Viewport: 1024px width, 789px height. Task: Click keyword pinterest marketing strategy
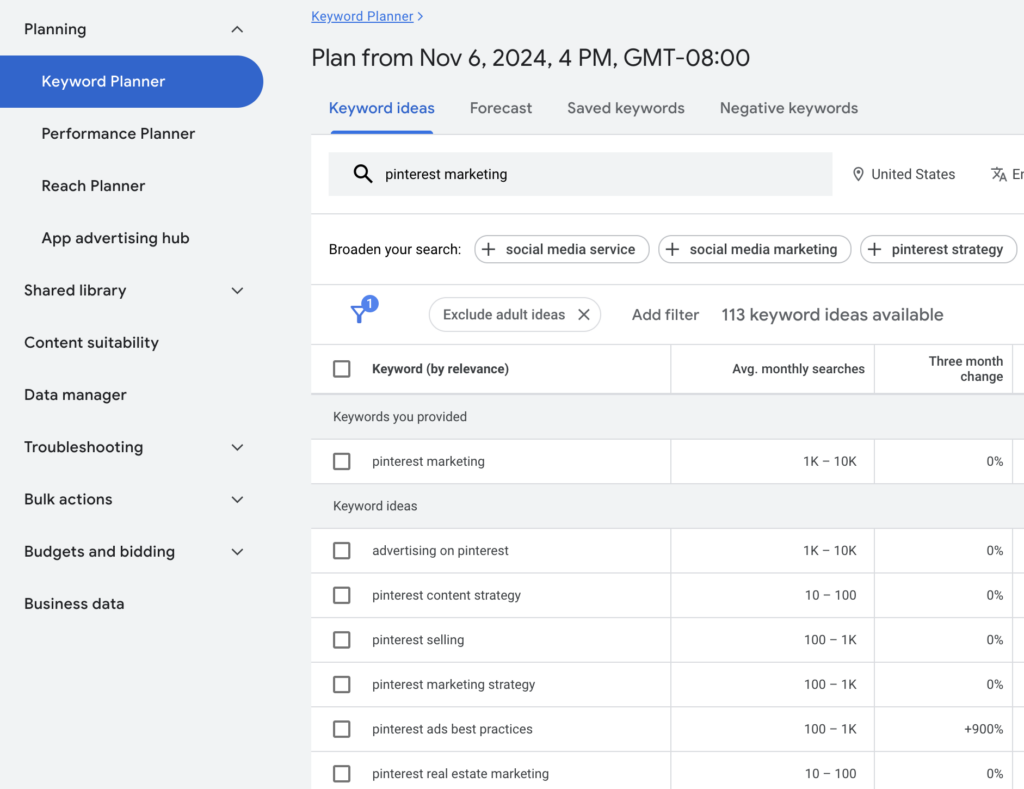coord(453,684)
